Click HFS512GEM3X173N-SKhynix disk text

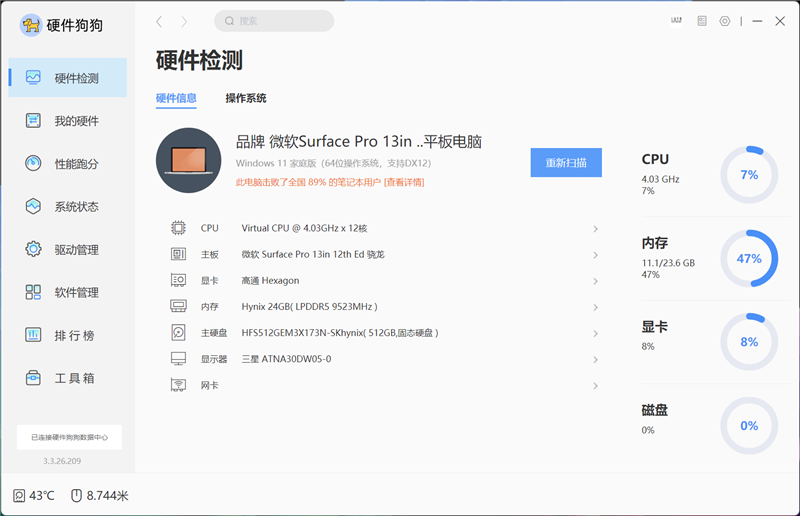point(340,333)
